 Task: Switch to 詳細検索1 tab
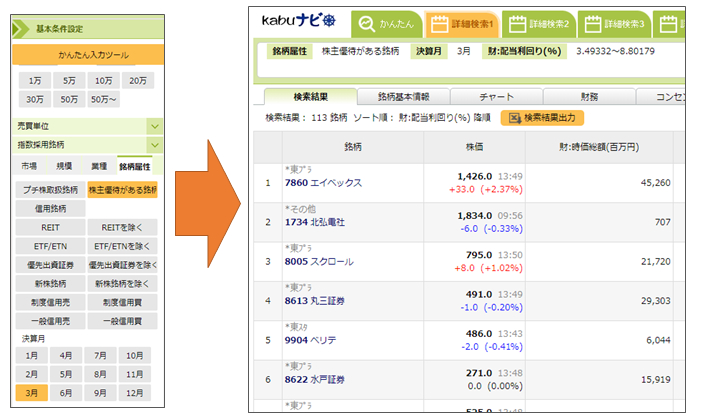[x=462, y=24]
